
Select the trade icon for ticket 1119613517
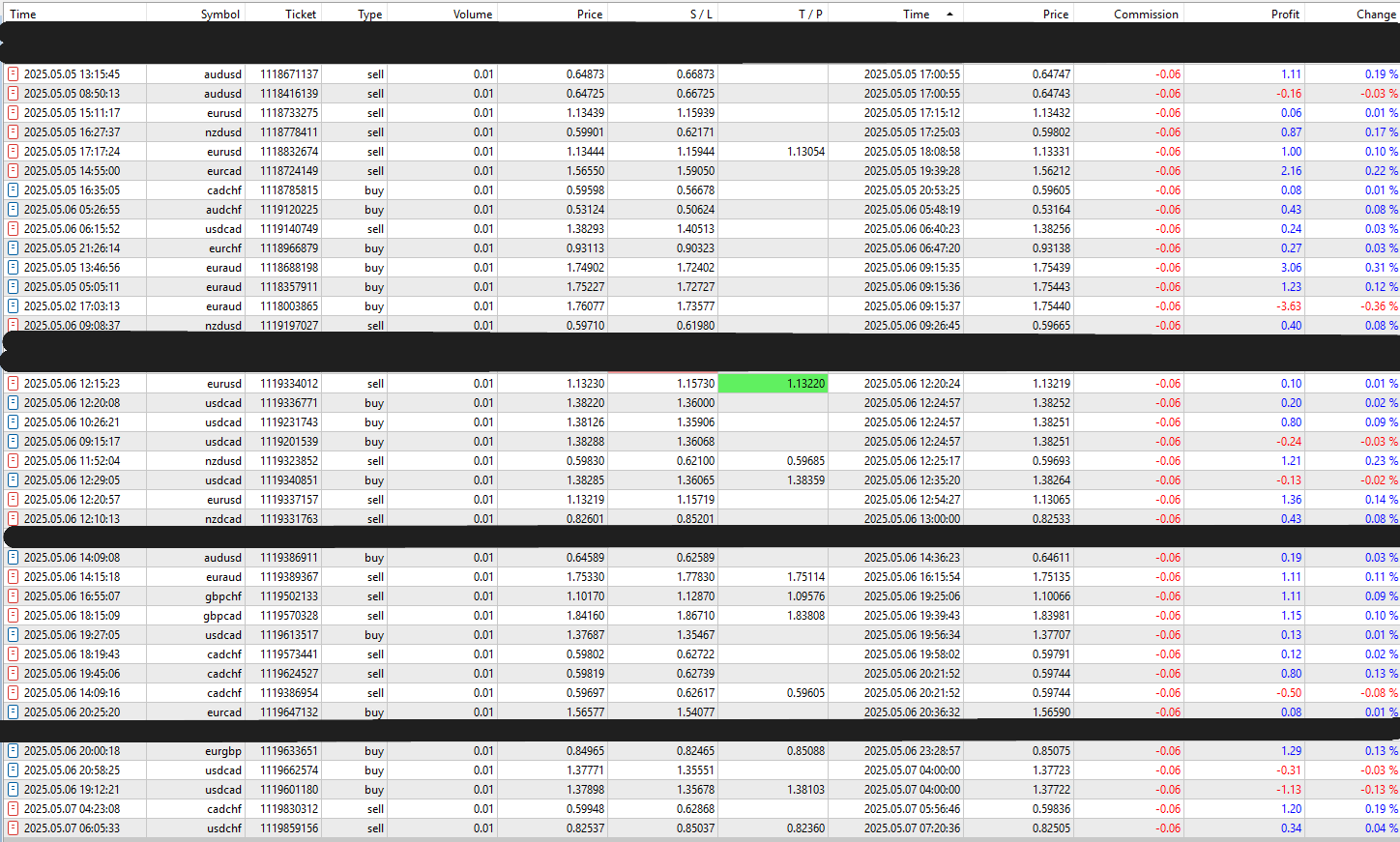click(13, 635)
